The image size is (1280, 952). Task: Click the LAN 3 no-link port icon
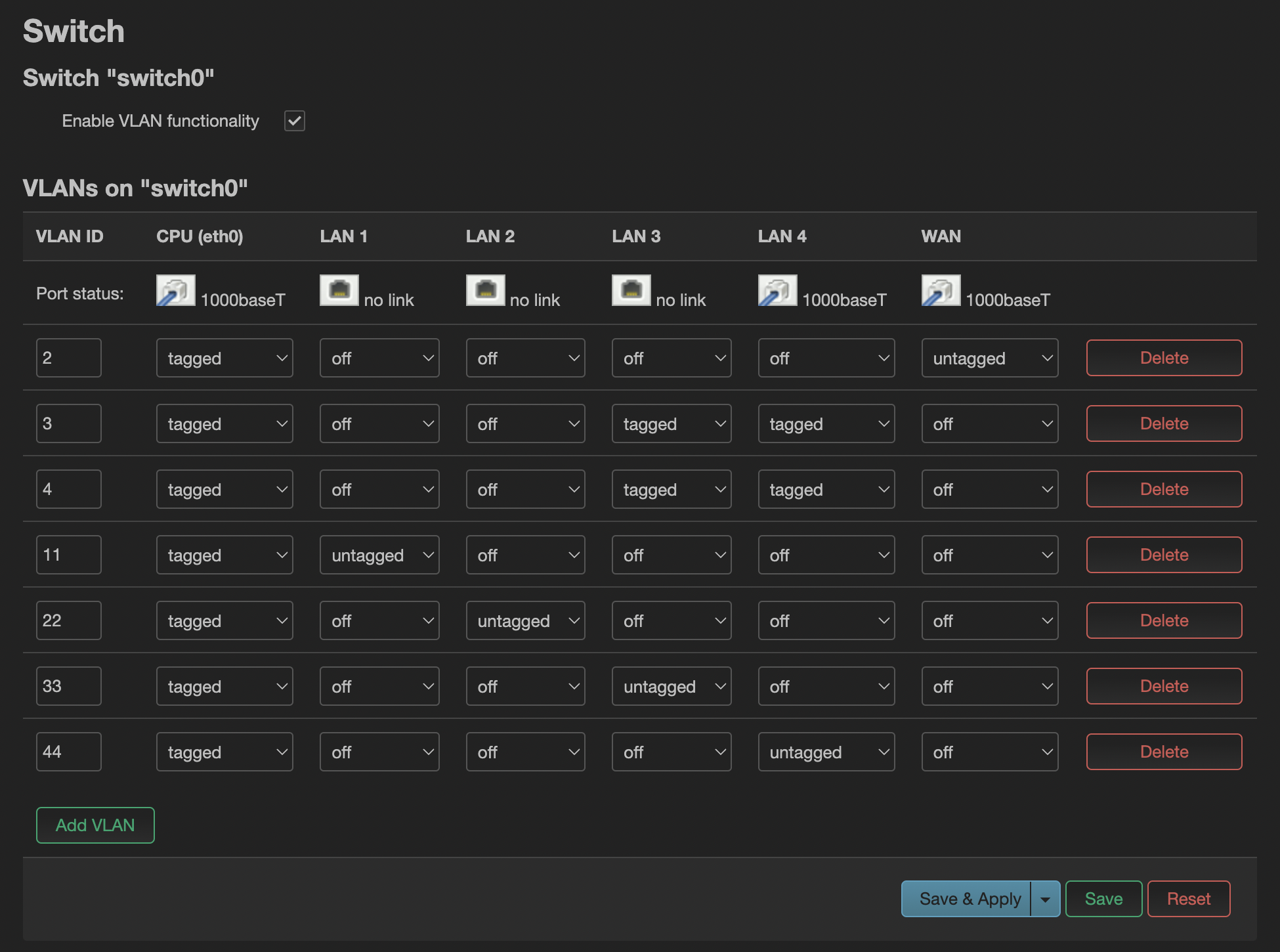coord(631,291)
